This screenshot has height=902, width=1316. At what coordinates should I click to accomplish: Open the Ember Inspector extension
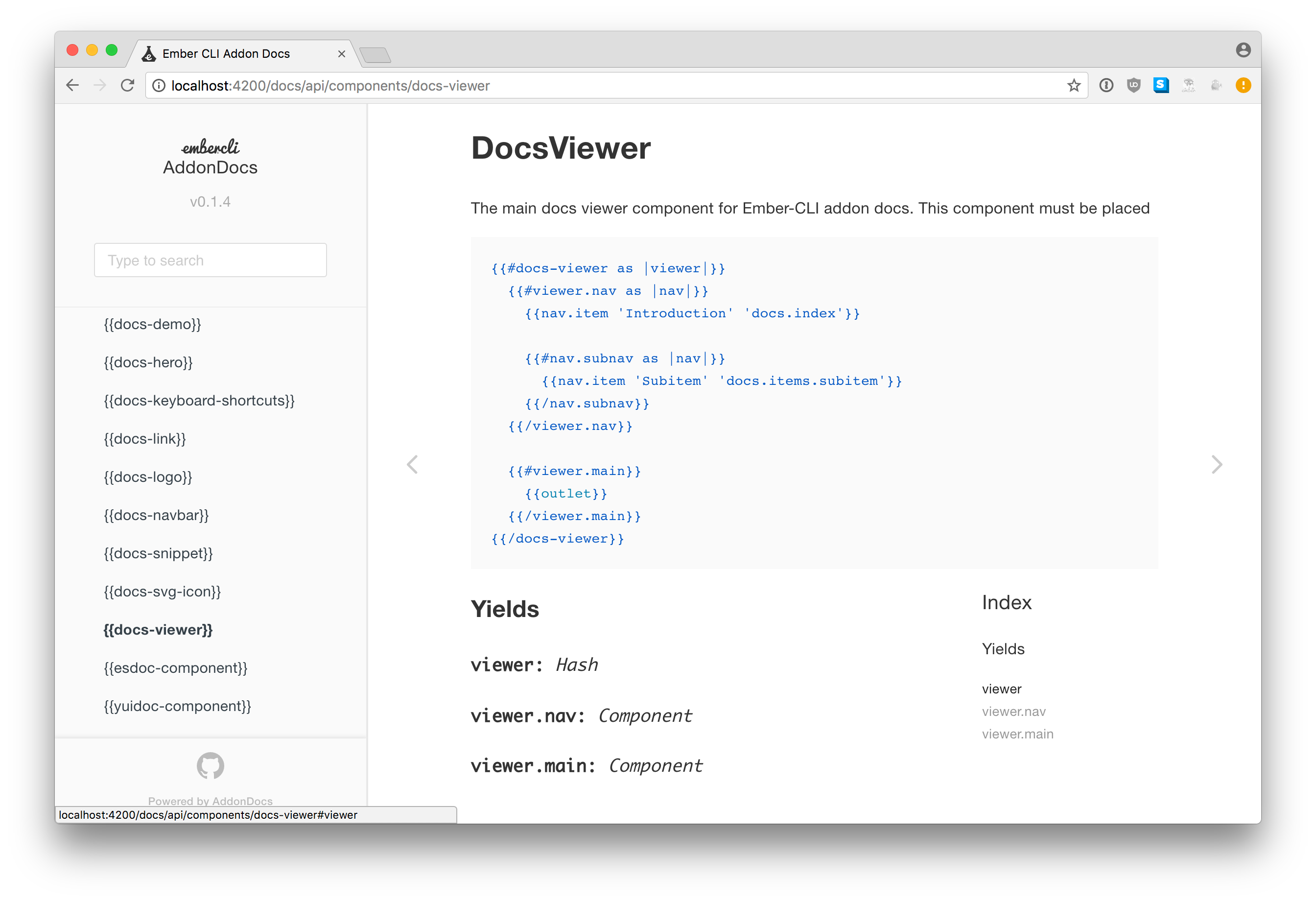pyautogui.click(x=1189, y=85)
